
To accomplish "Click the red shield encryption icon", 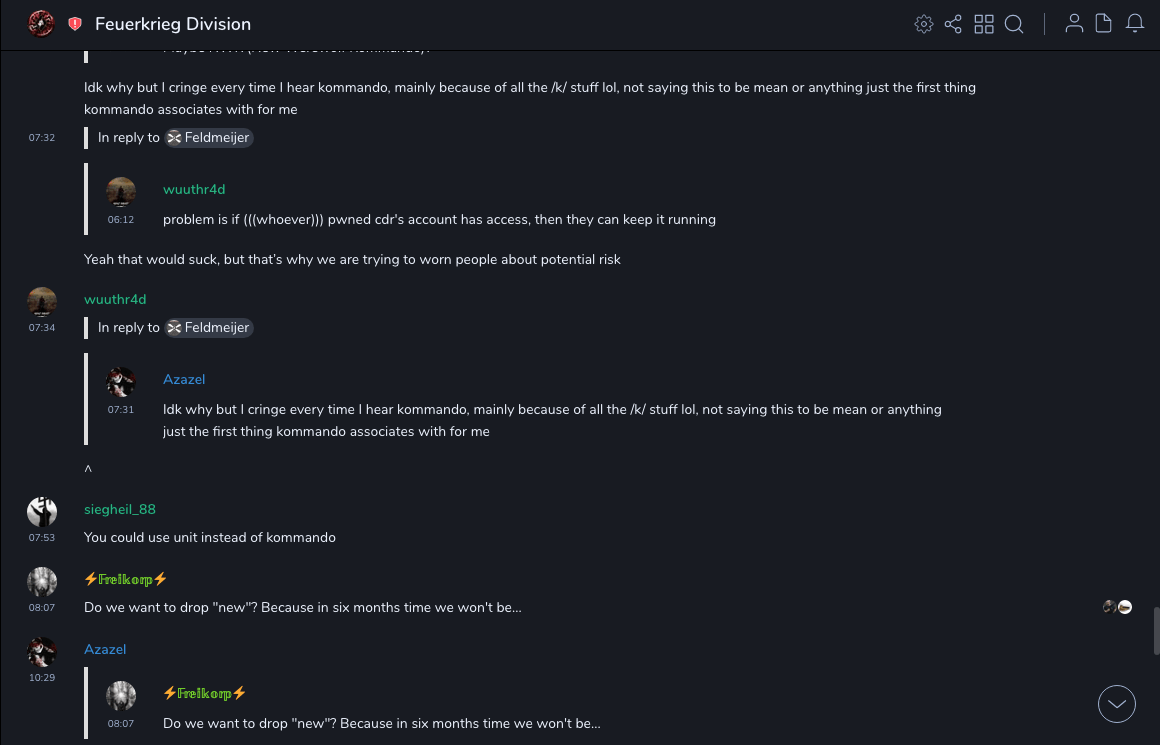I will (x=75, y=24).
